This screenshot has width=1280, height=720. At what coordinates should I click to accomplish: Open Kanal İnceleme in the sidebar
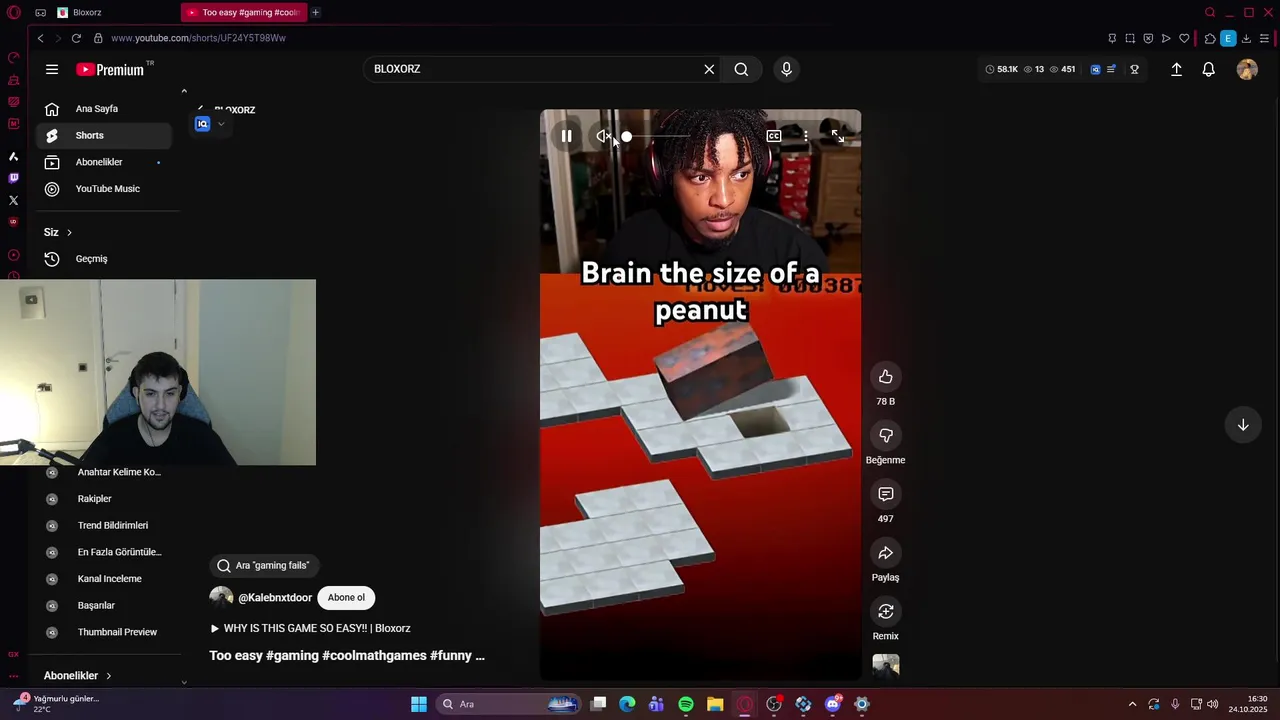104,579
